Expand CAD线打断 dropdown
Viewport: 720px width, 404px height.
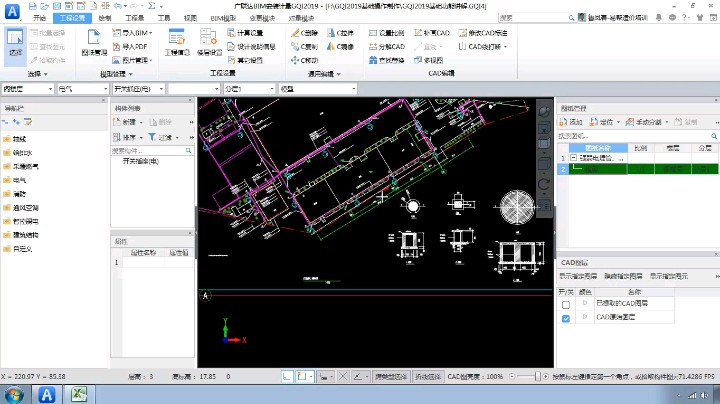pyautogui.click(x=505, y=46)
